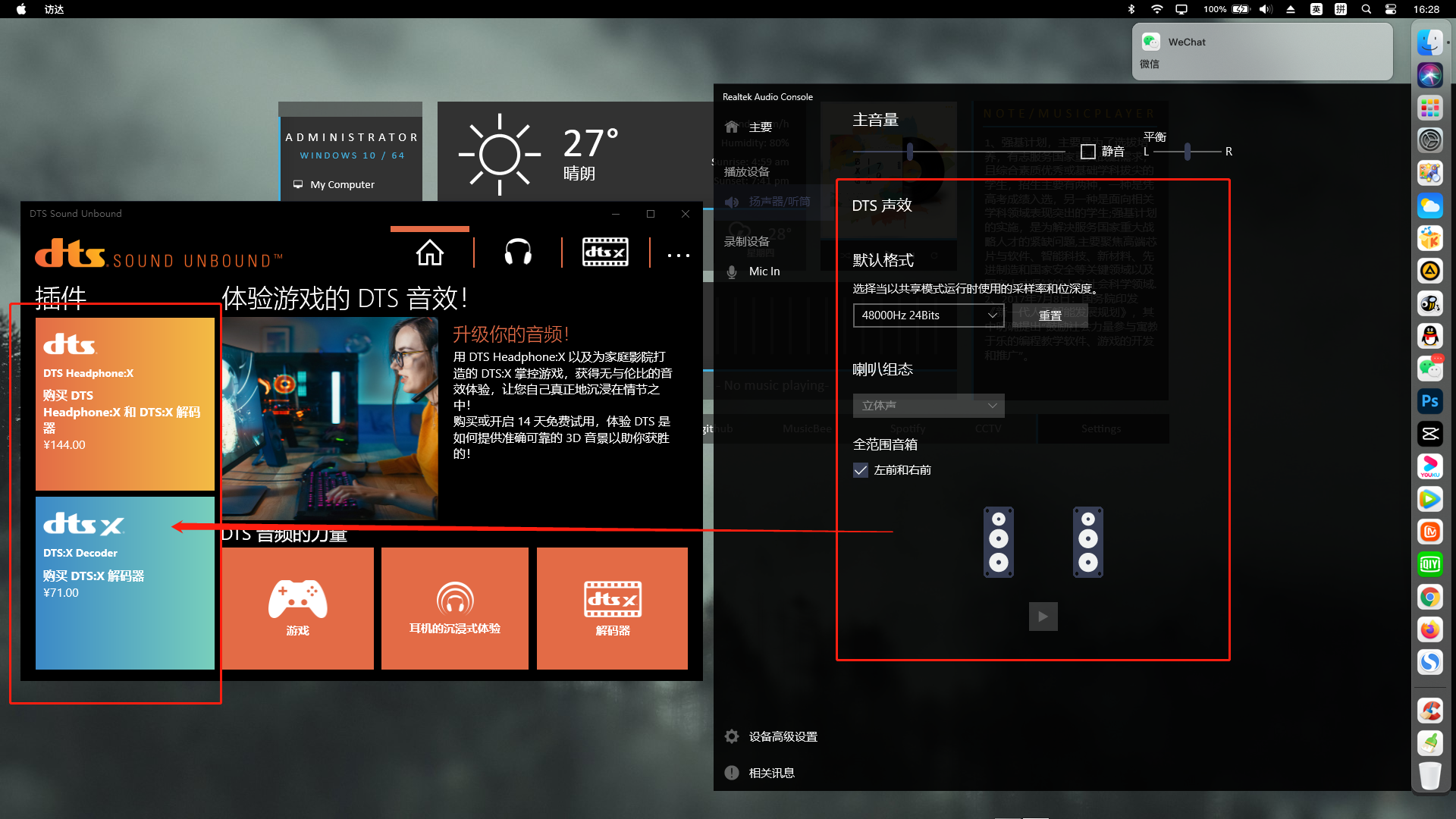Click the Wi-Fi menu bar icon

(x=1156, y=9)
